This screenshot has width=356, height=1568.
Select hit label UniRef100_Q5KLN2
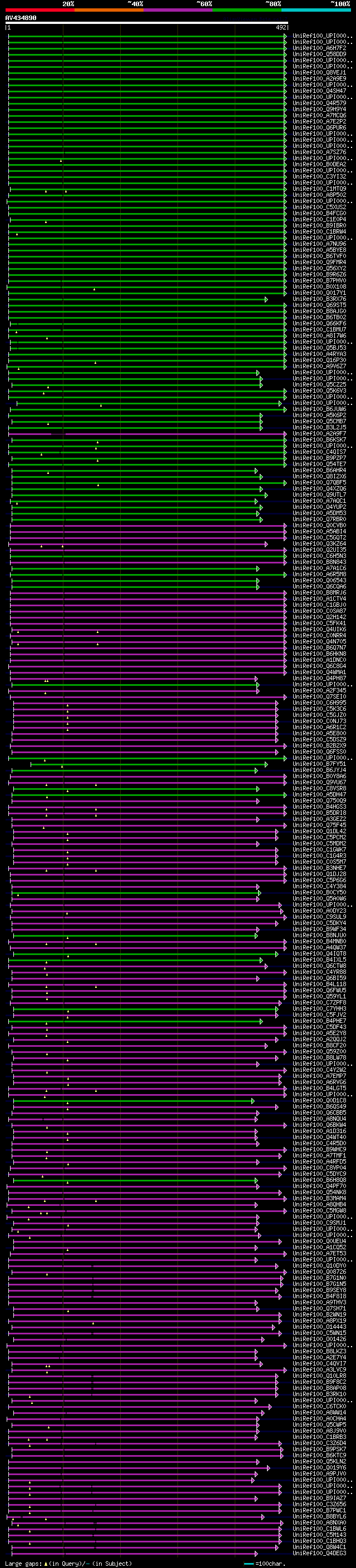pyautogui.click(x=319, y=1461)
